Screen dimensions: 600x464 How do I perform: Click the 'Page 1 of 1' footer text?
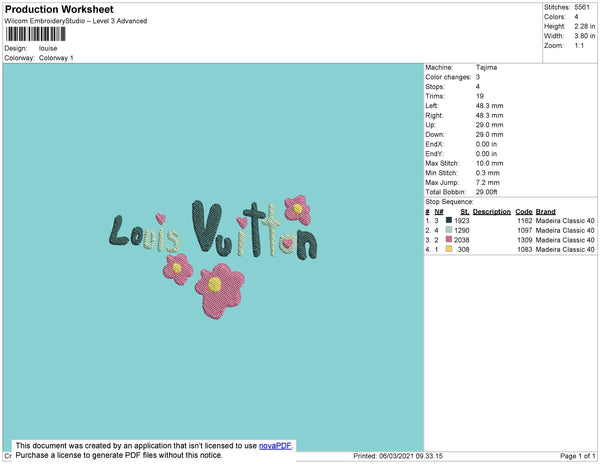[577, 456]
